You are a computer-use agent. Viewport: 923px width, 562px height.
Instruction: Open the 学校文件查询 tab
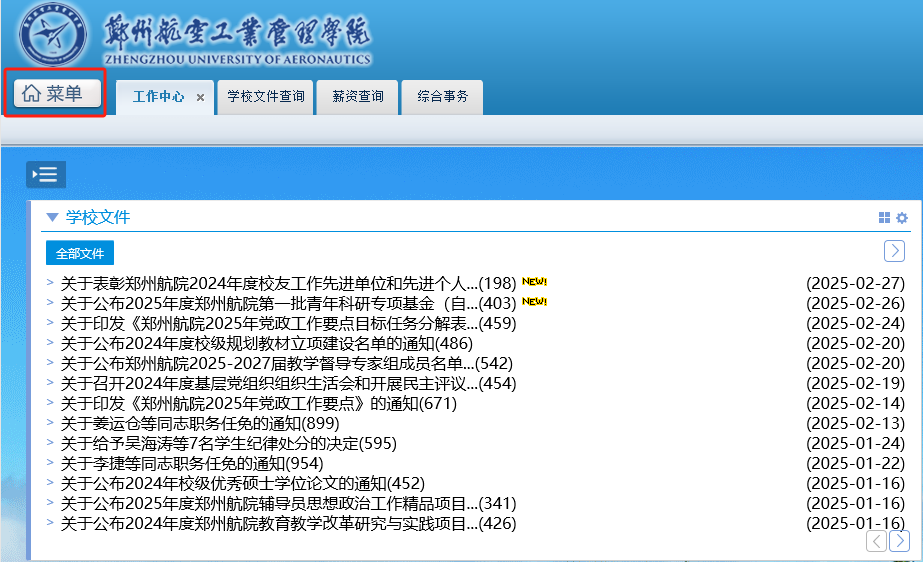click(265, 97)
